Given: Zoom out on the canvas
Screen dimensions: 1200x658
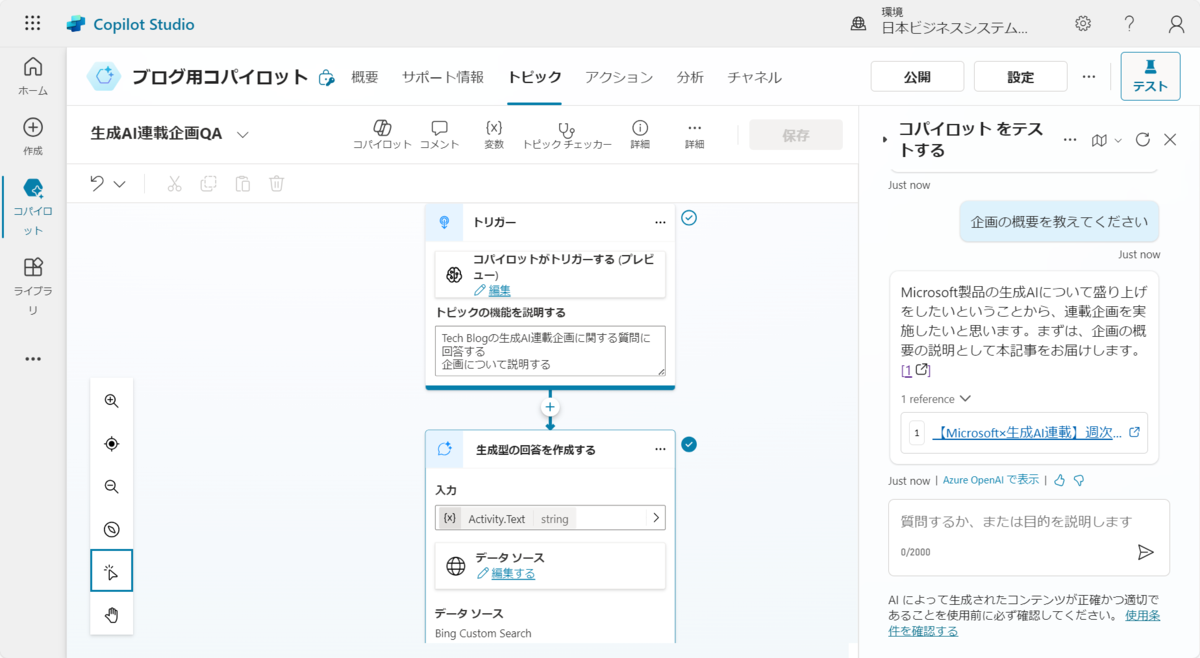Looking at the screenshot, I should coord(112,487).
